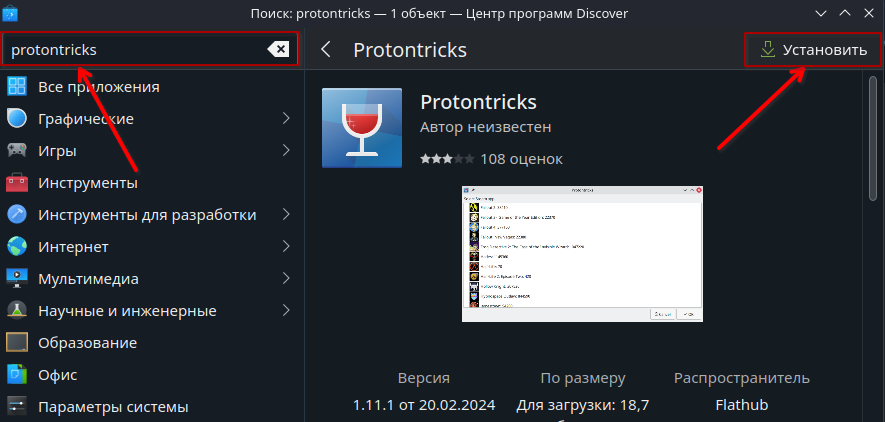This screenshot has width=885, height=422.
Task: Open Games category gamepad icon
Action: click(17, 151)
